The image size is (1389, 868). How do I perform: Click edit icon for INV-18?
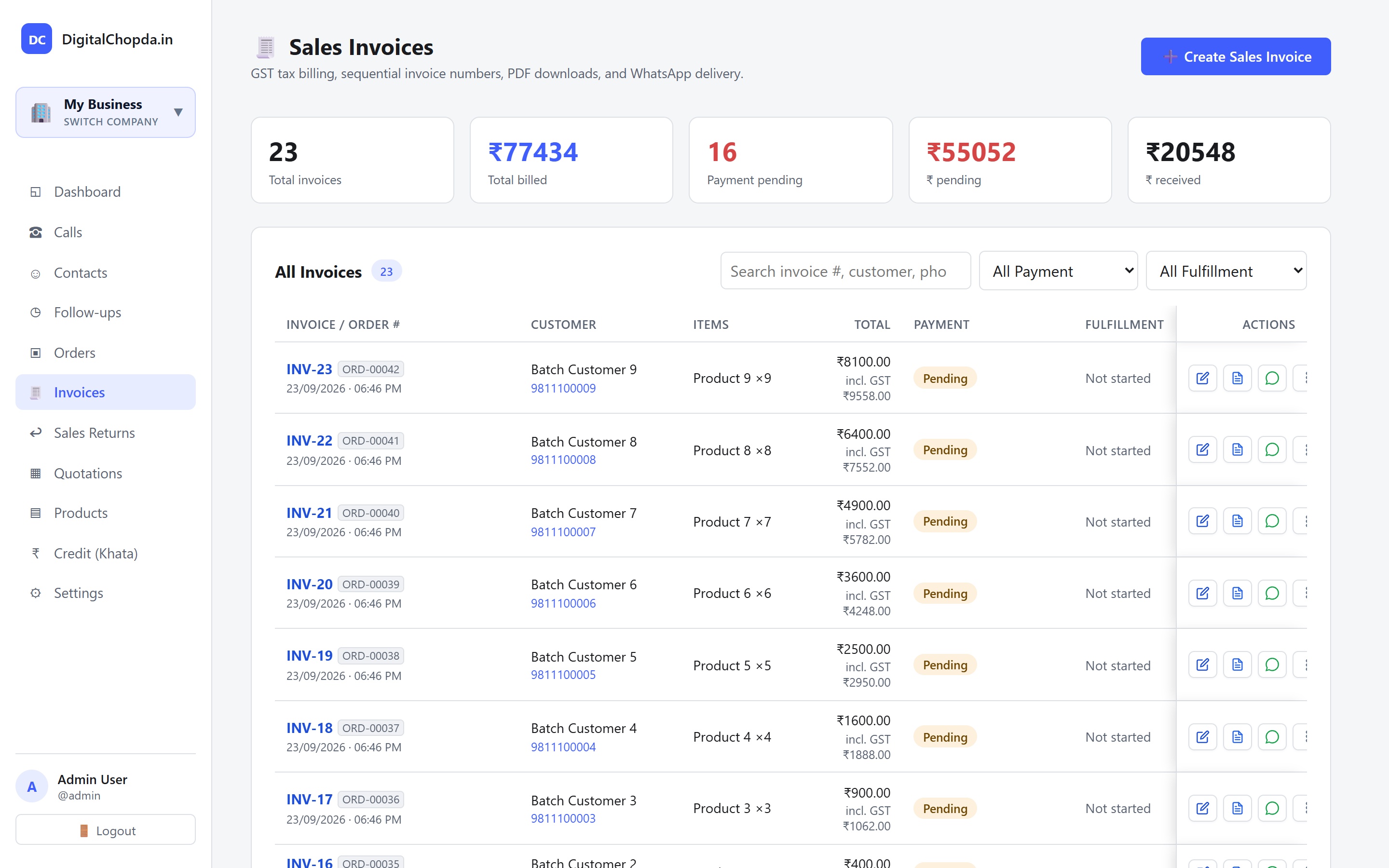click(x=1202, y=736)
